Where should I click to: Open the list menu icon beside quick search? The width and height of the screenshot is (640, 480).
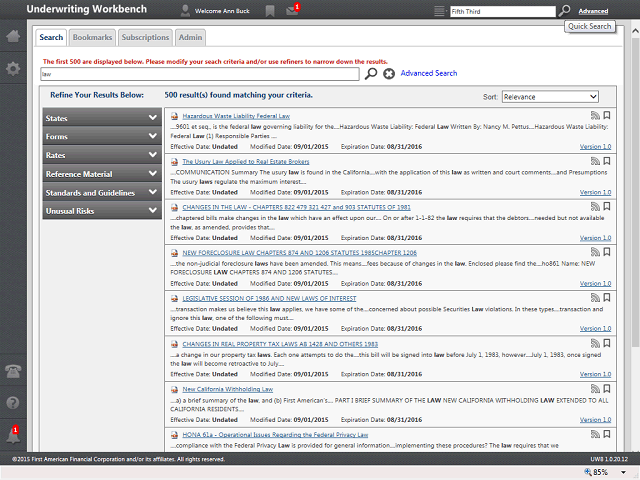click(439, 11)
